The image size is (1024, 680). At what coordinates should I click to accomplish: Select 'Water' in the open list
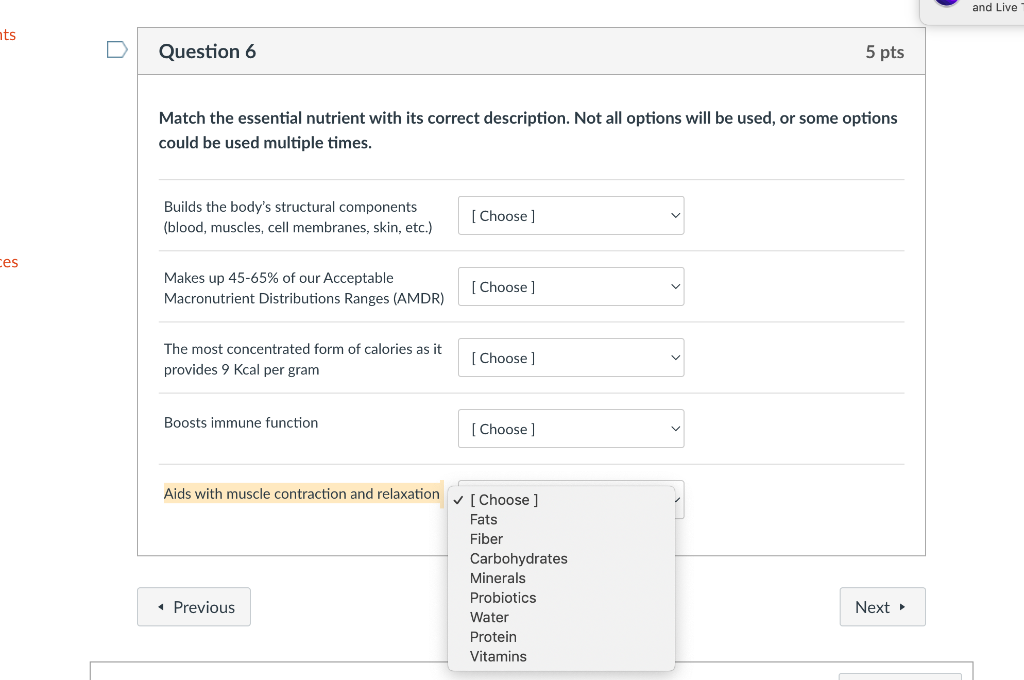(x=489, y=617)
